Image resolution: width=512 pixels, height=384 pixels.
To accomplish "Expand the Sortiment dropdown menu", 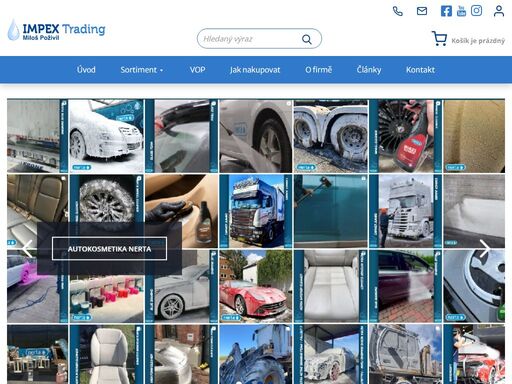I will tap(142, 70).
